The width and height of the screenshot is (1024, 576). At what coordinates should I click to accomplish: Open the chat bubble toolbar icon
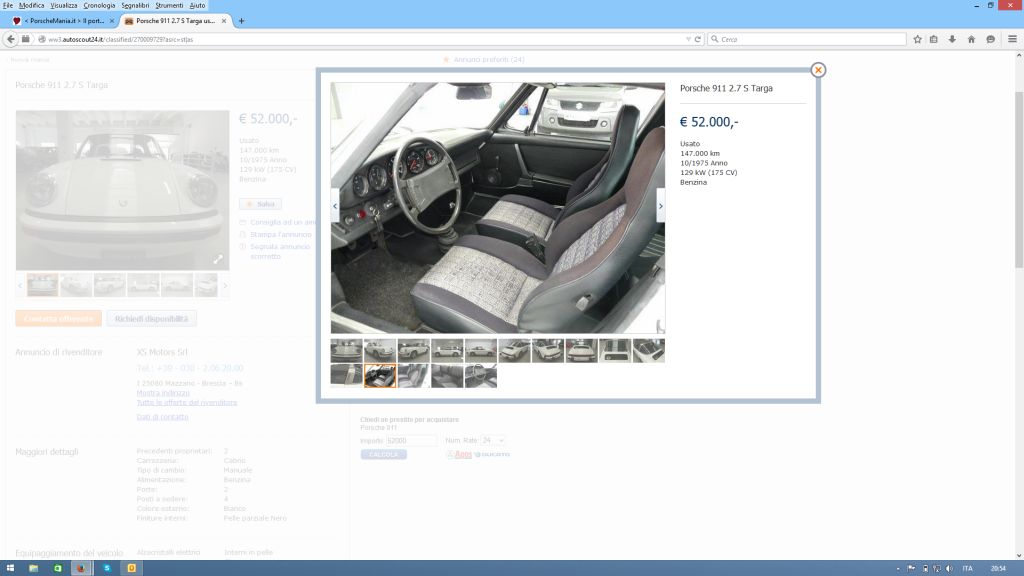991,39
